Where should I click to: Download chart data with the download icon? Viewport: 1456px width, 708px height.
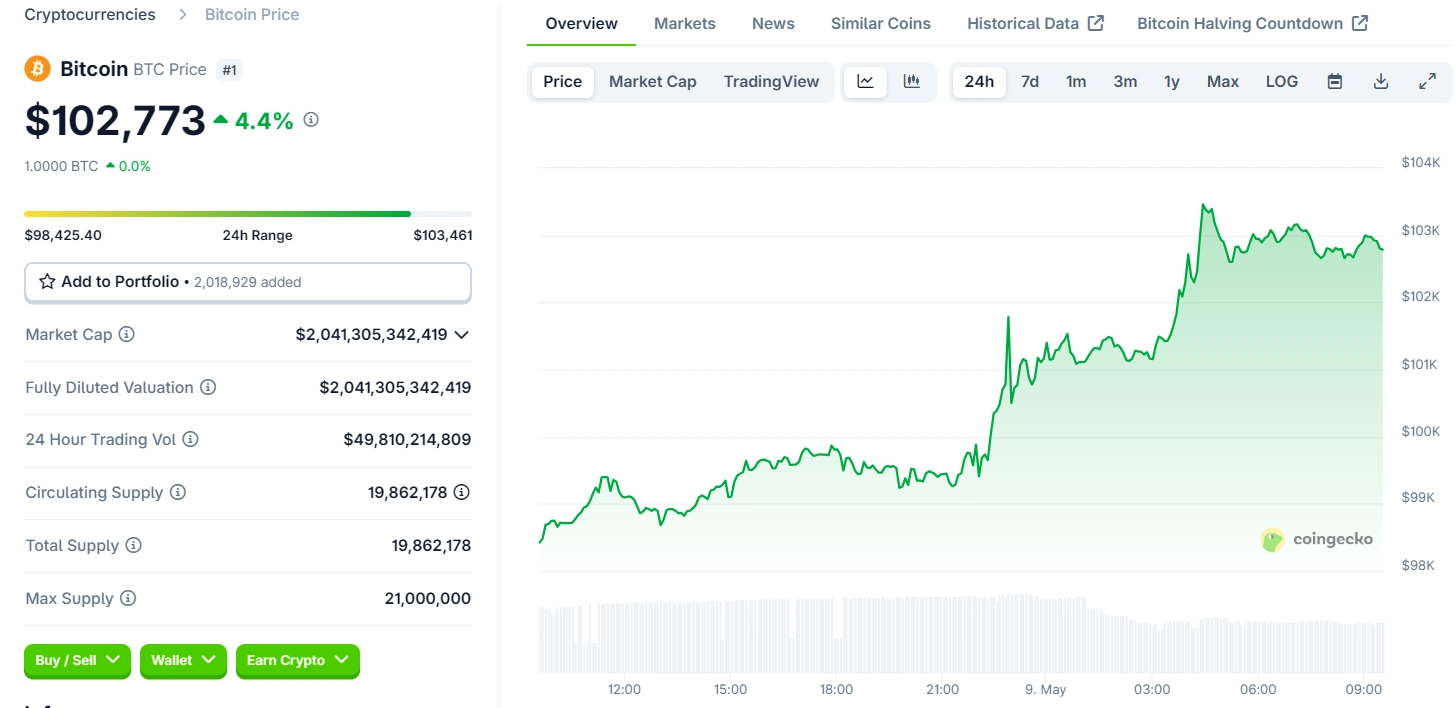click(1381, 82)
